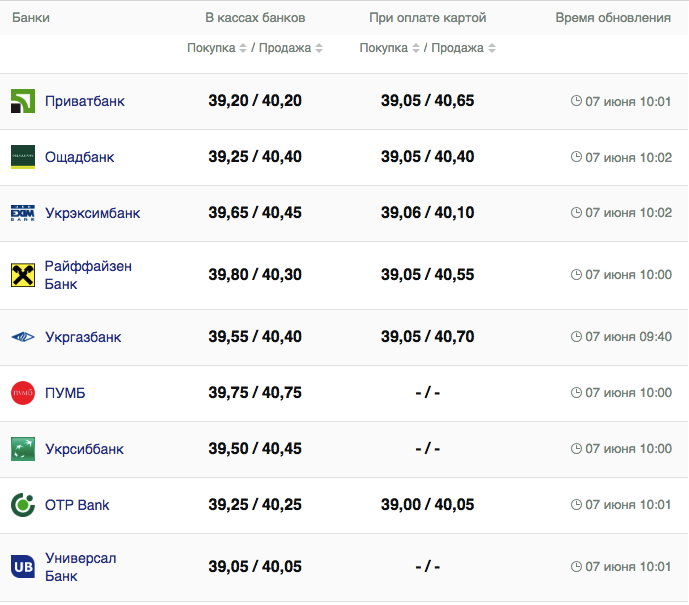Click the Универсал Банк logo icon
Viewport: 689px width, 605px height.
[x=23, y=567]
